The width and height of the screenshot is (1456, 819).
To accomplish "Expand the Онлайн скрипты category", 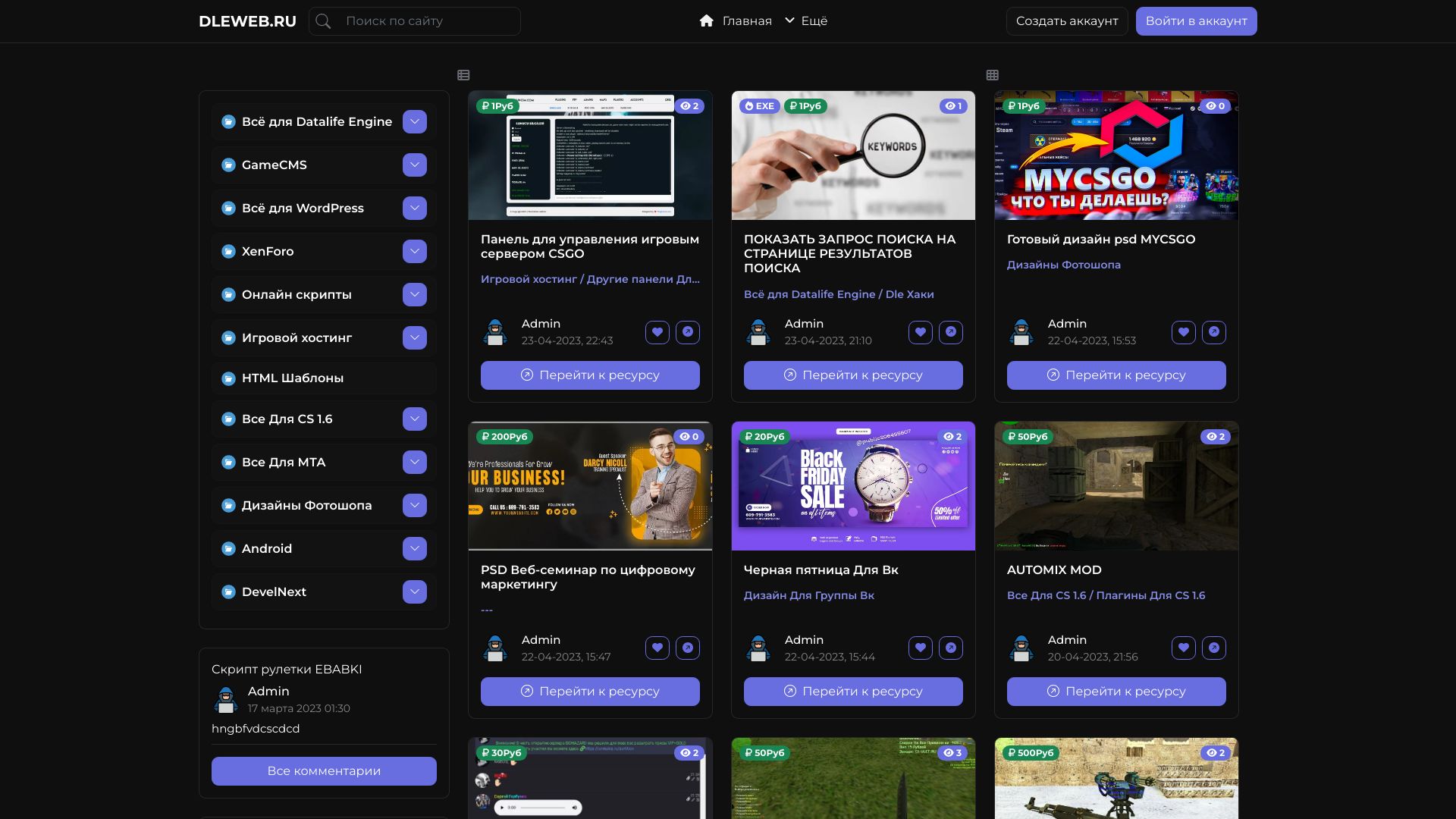I will click(415, 295).
